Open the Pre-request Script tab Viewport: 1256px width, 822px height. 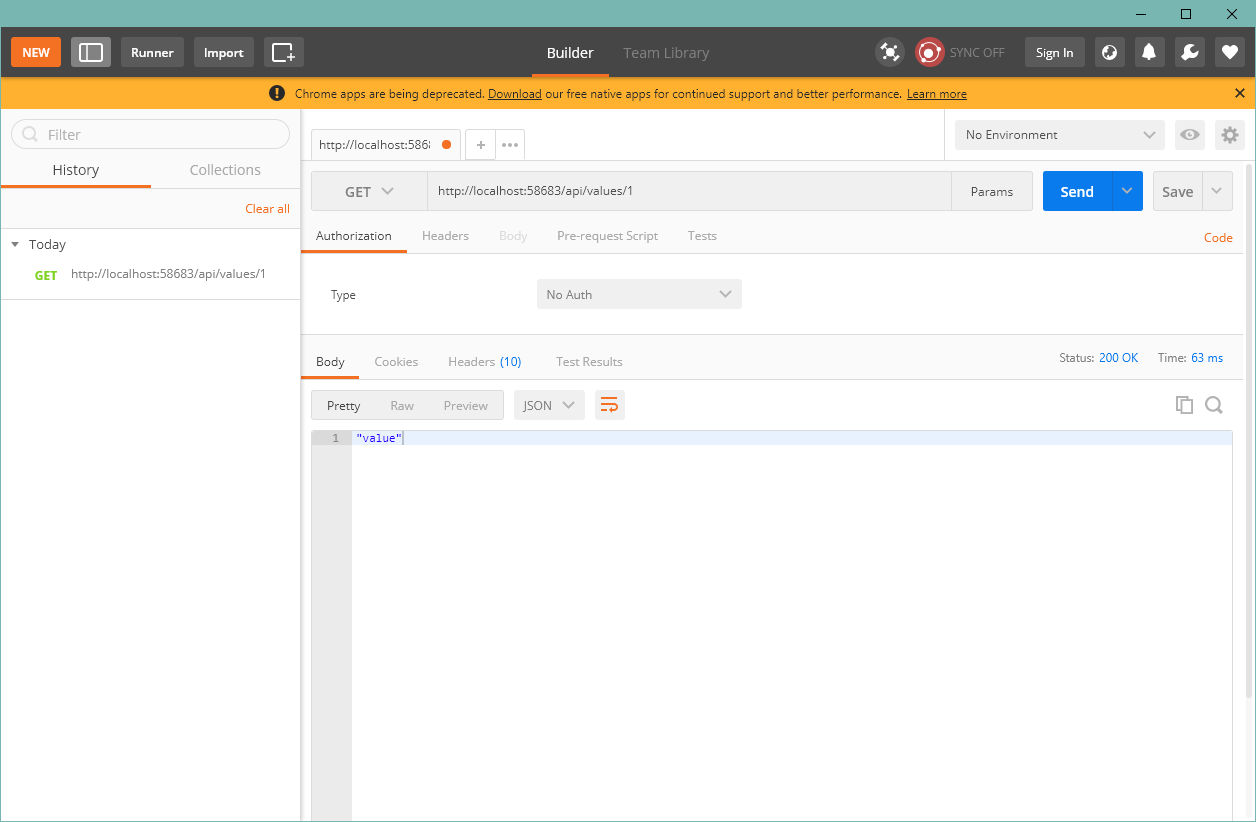(x=607, y=236)
